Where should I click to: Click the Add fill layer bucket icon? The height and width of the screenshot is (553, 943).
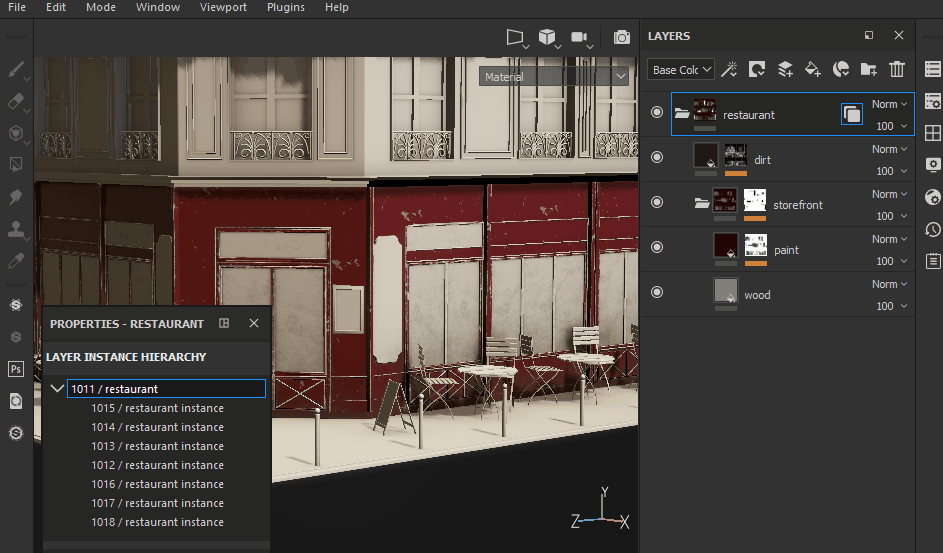click(x=812, y=69)
